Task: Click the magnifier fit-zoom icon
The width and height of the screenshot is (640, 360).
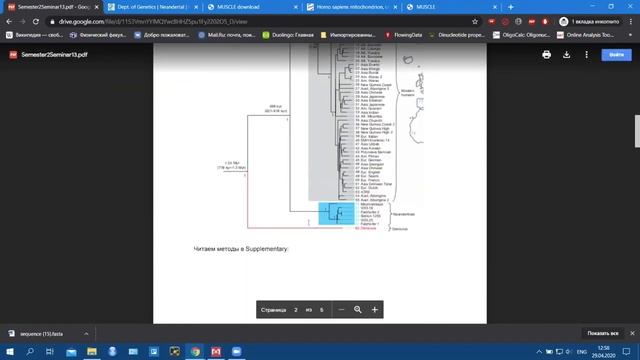Action: pos(358,310)
